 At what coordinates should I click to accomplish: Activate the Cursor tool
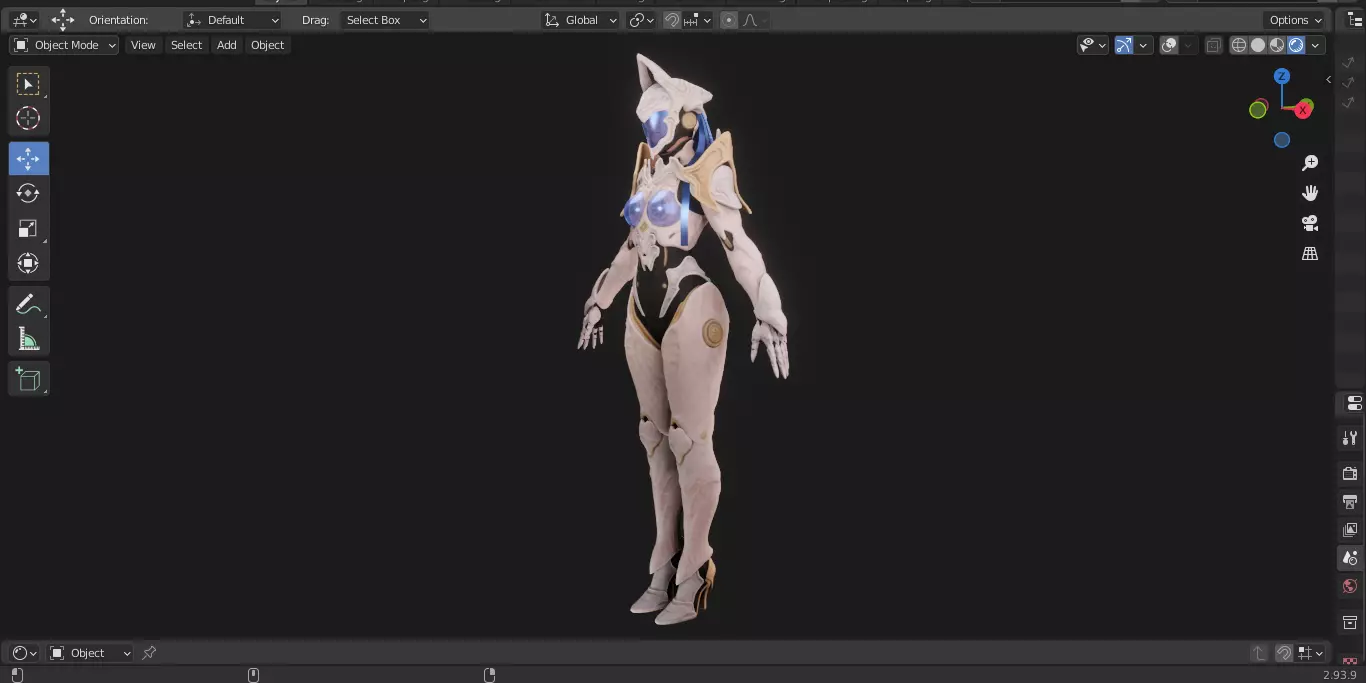[28, 118]
